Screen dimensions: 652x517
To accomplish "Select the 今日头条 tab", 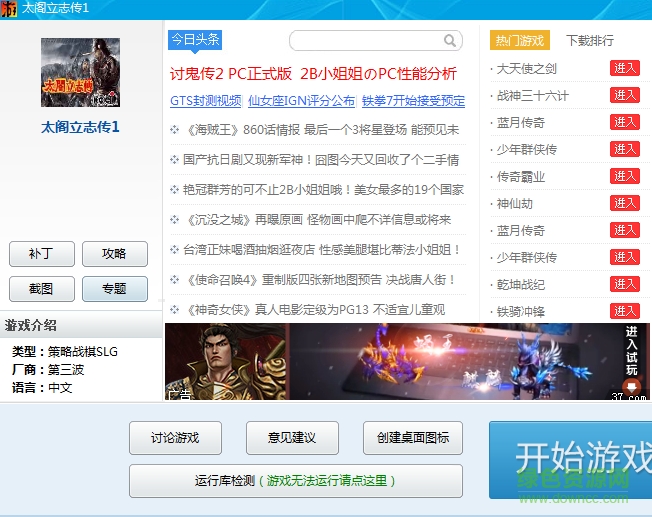I will pos(195,40).
